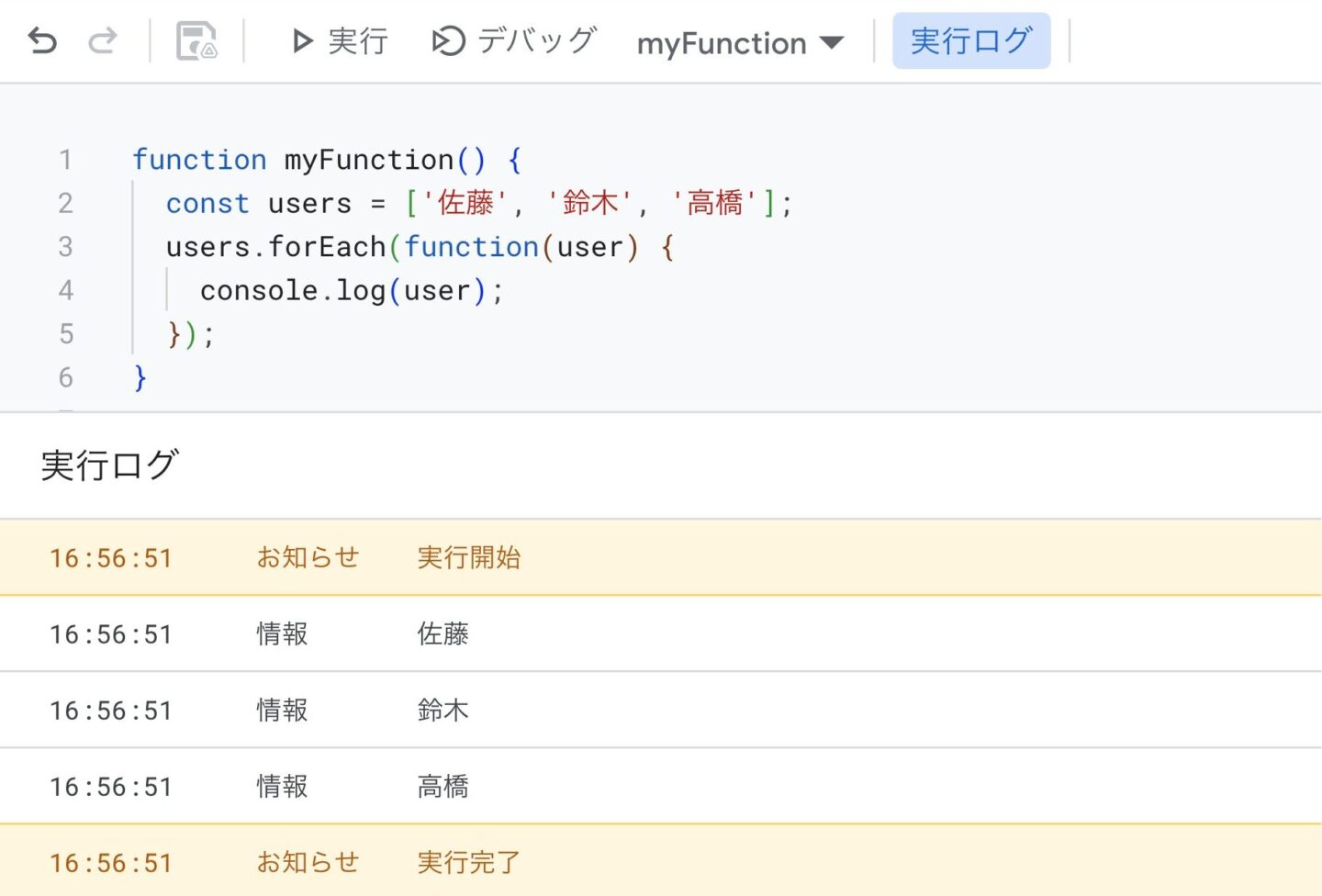Place cursor on the console.log line

(x=351, y=290)
